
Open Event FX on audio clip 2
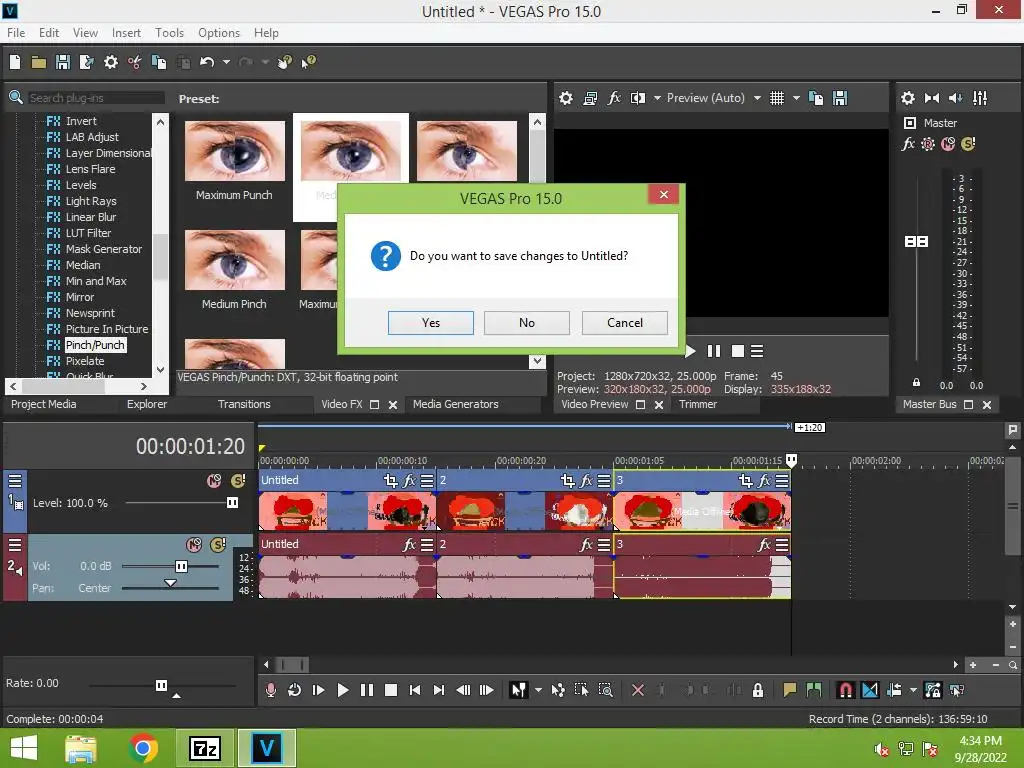[x=586, y=544]
